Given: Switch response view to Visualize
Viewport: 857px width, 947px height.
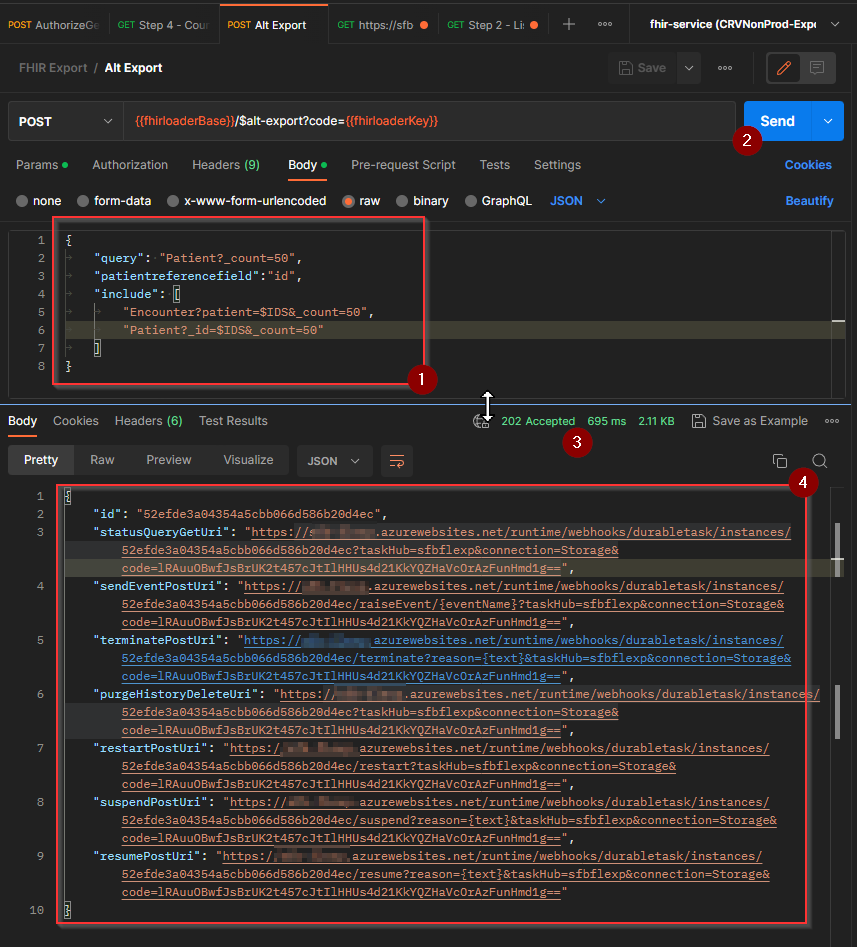Looking at the screenshot, I should point(248,460).
